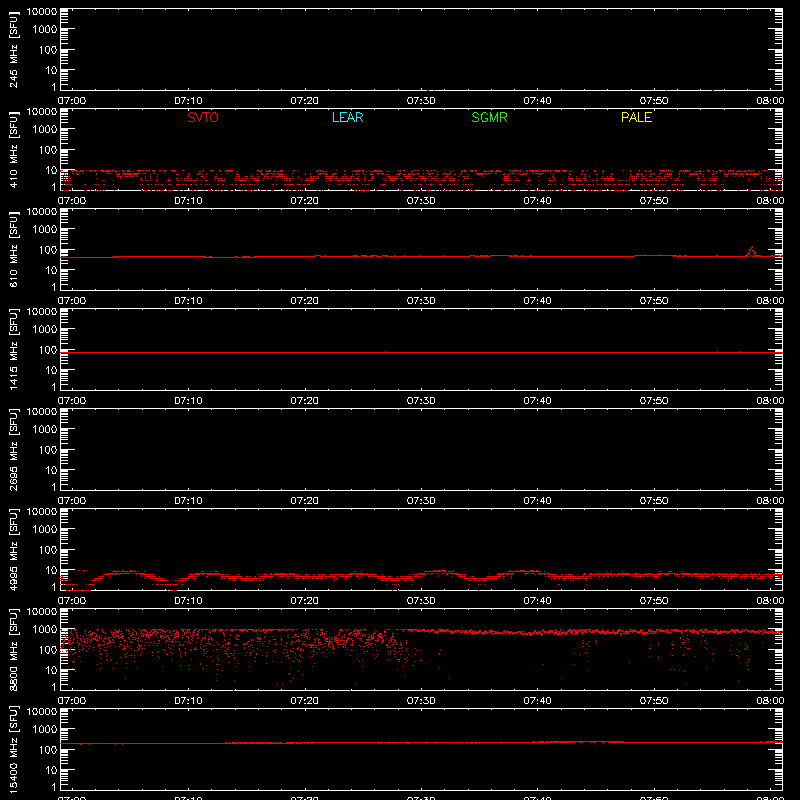The image size is (800, 800).
Task: Select the '4995 MHz [SFU]' axis title
Action: point(13,549)
